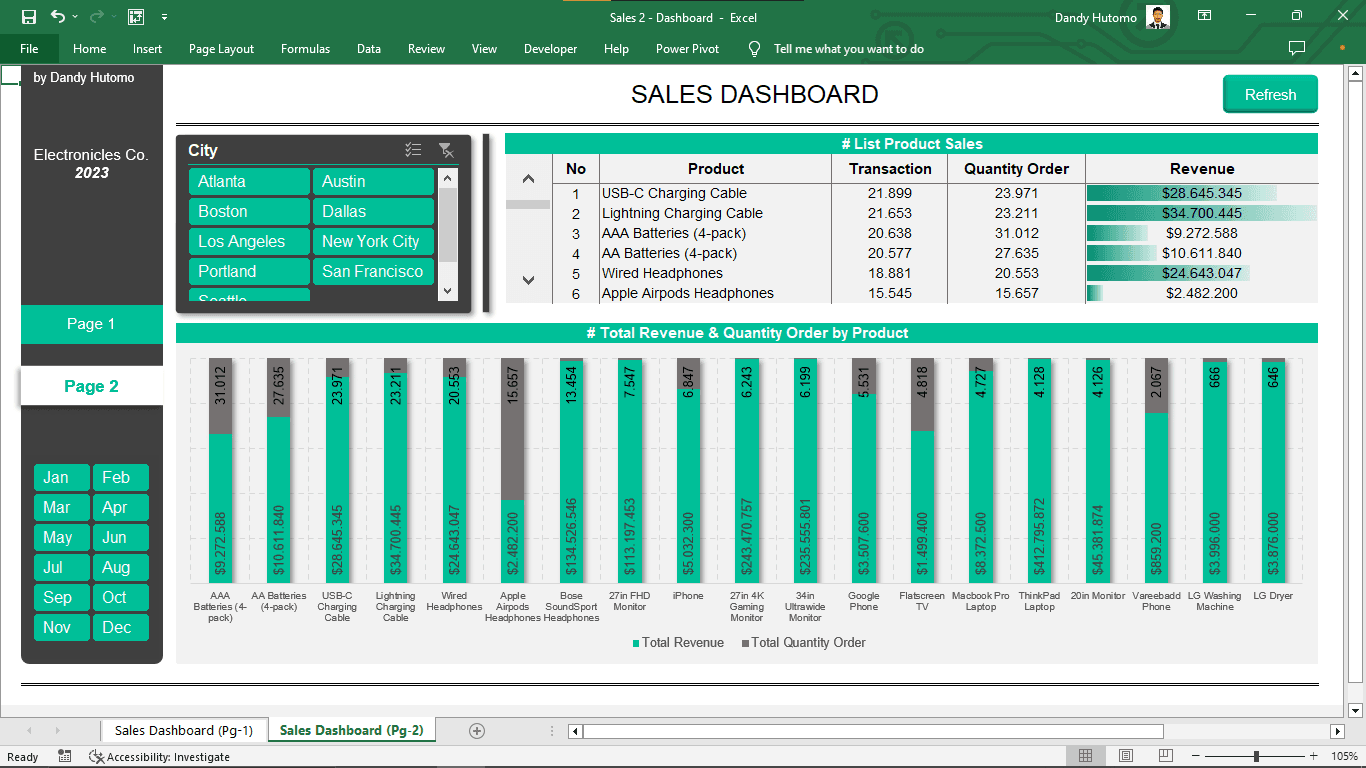Go to Page 1 navigation button
This screenshot has height=768, width=1366.
click(91, 324)
